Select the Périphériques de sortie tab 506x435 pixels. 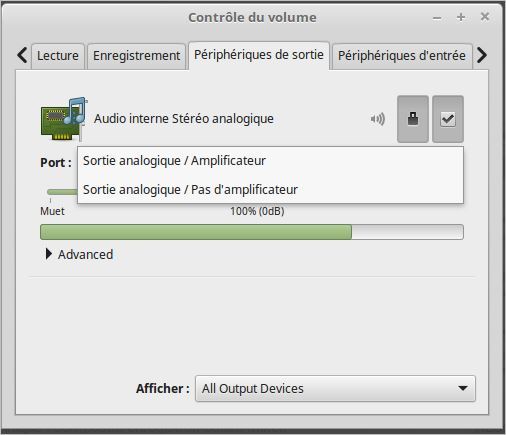coord(259,55)
